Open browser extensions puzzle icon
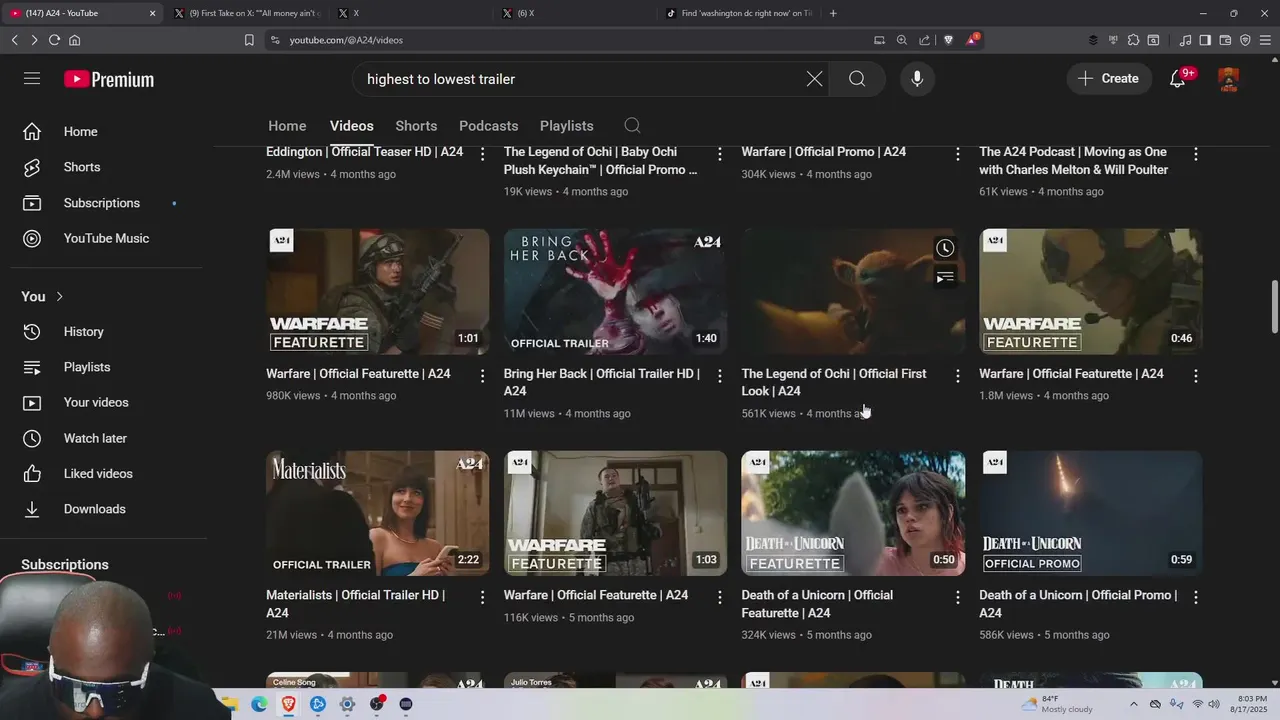This screenshot has height=720, width=1280. tap(1133, 40)
